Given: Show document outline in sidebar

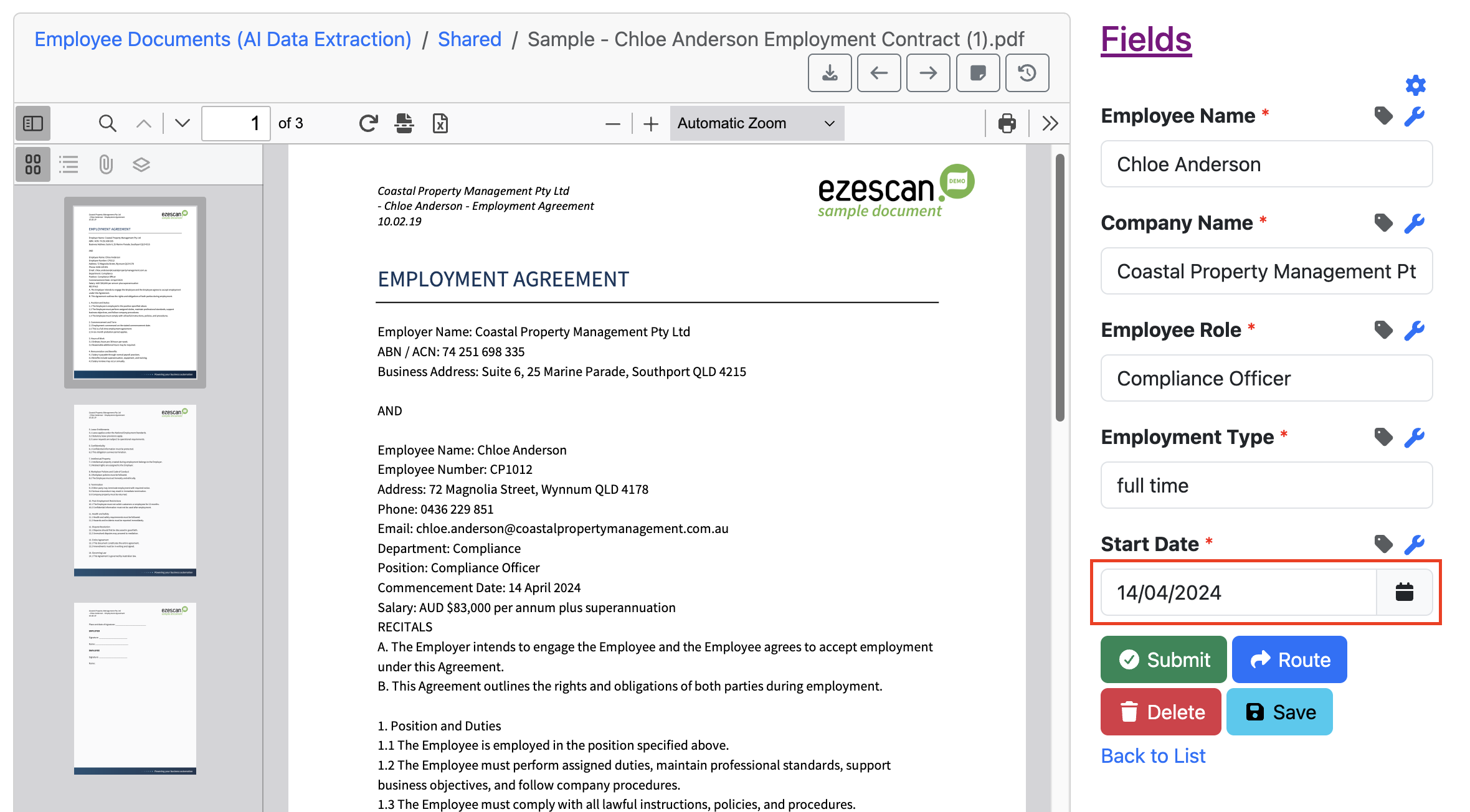Looking at the screenshot, I should click(69, 164).
